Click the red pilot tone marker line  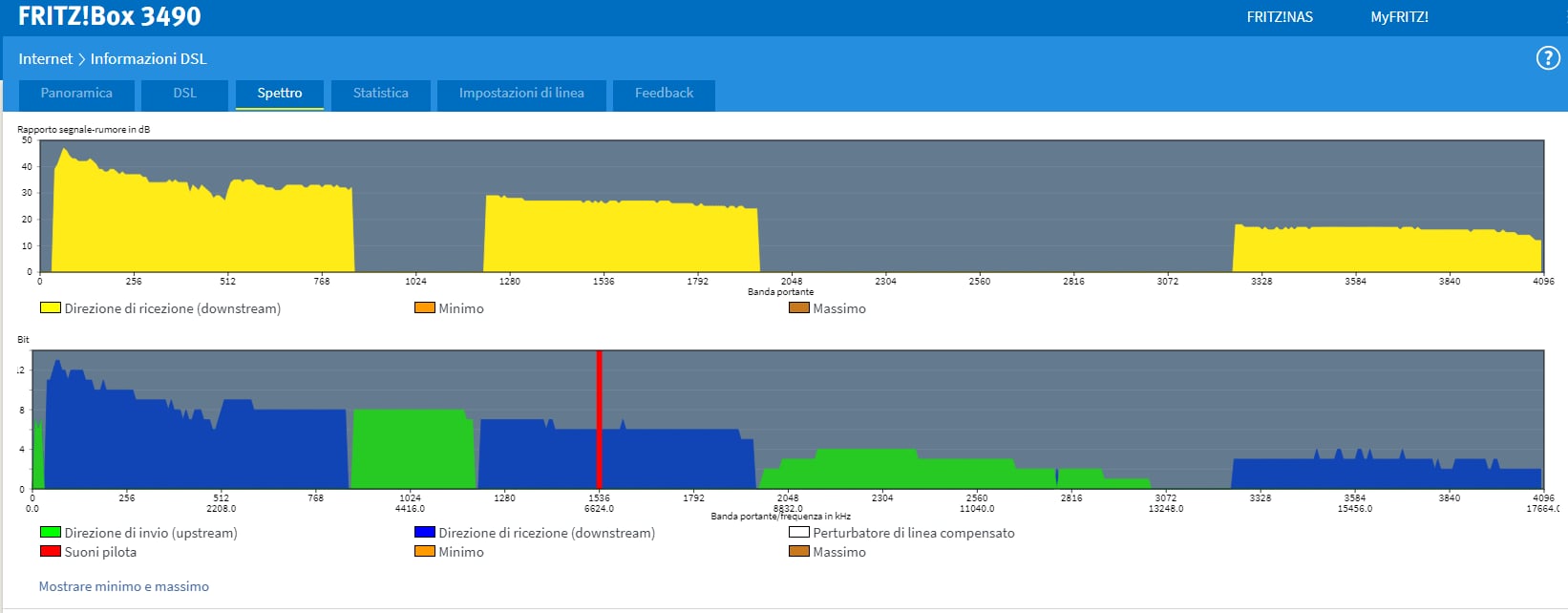click(599, 420)
